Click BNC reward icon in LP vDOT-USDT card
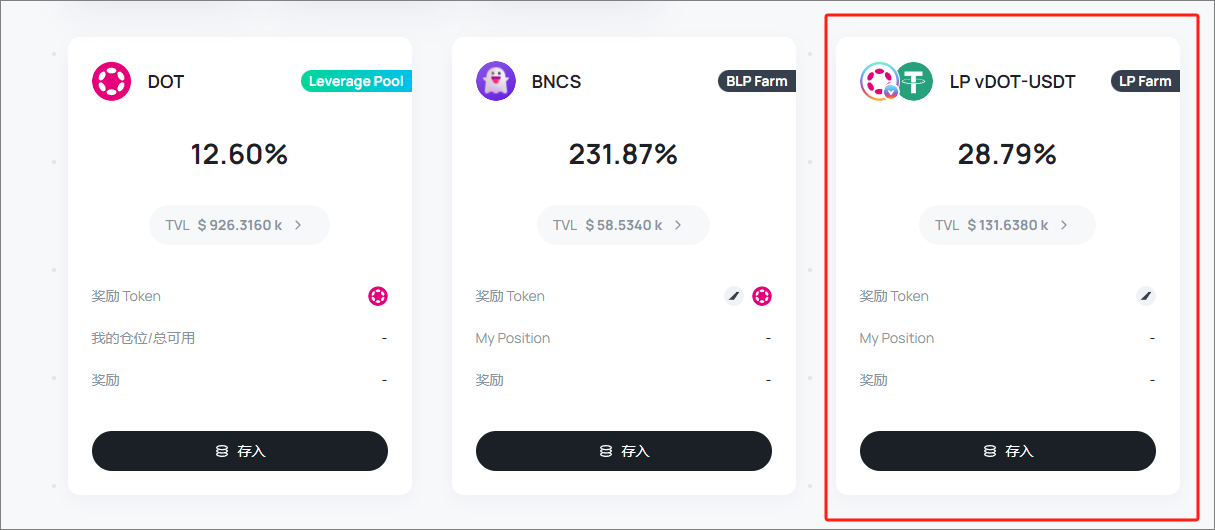This screenshot has width=1215, height=530. (x=1146, y=296)
